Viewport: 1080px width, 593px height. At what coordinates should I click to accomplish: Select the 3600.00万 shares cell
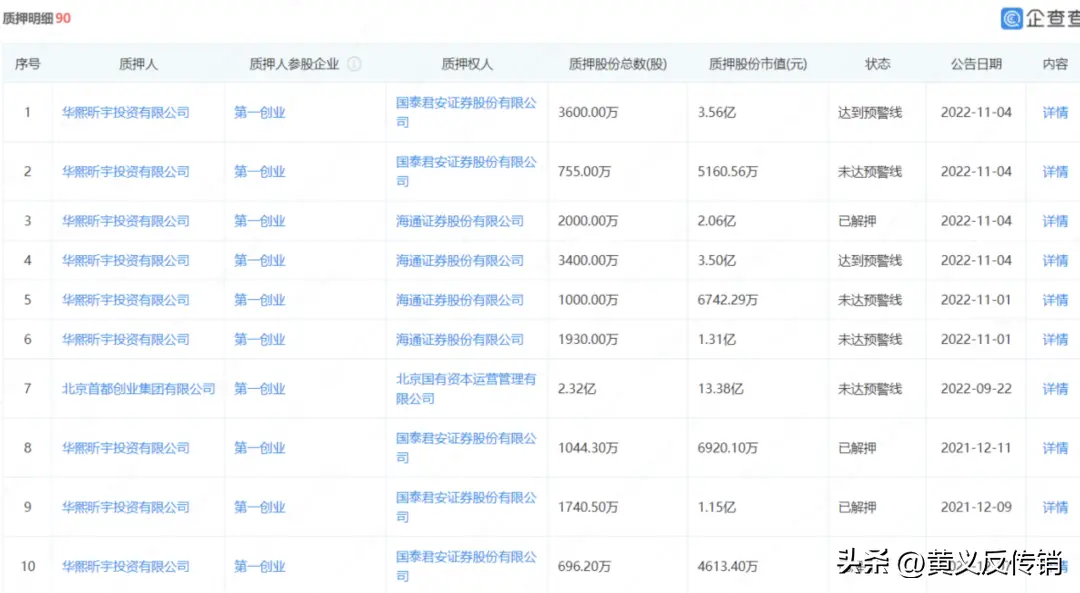588,112
